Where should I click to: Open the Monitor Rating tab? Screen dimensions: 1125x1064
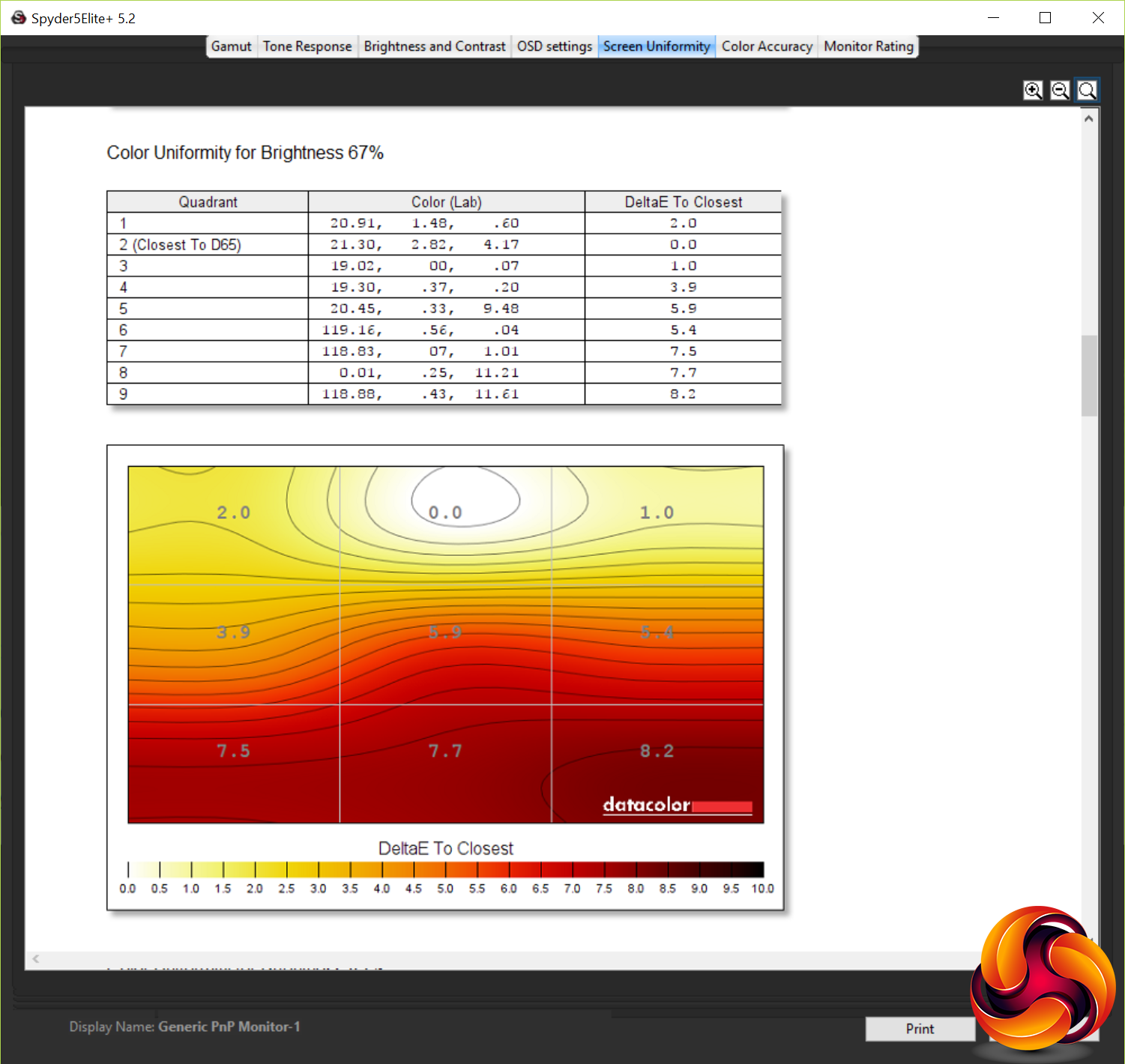pyautogui.click(x=869, y=46)
